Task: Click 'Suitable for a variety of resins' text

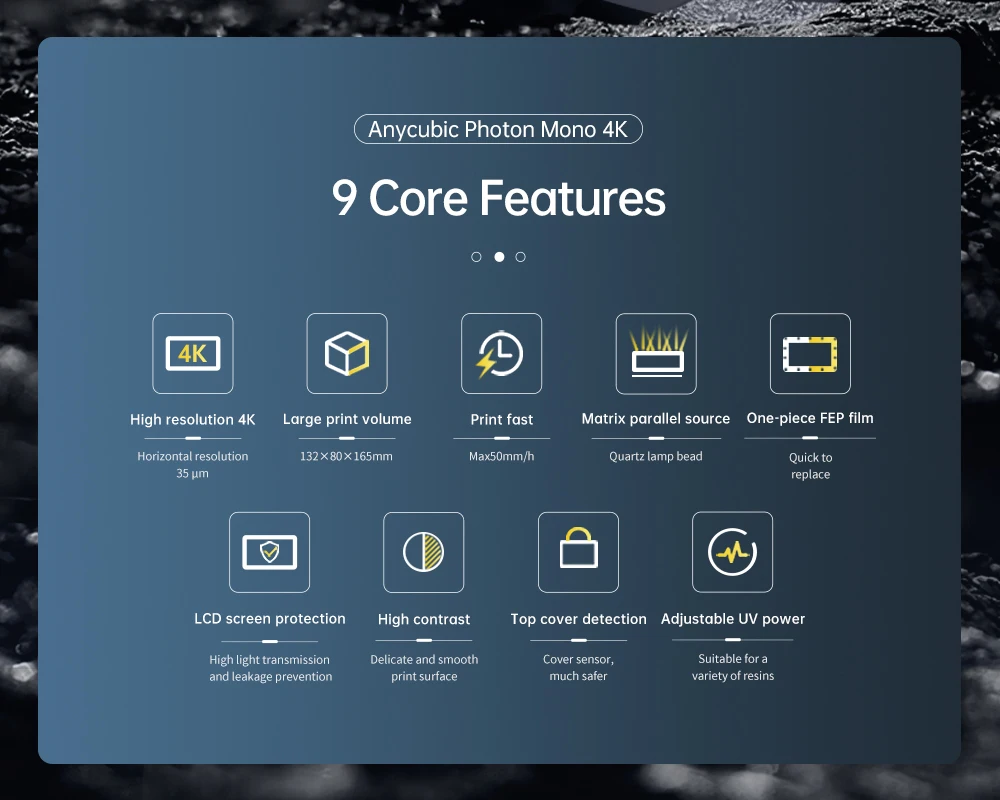Action: (733, 667)
